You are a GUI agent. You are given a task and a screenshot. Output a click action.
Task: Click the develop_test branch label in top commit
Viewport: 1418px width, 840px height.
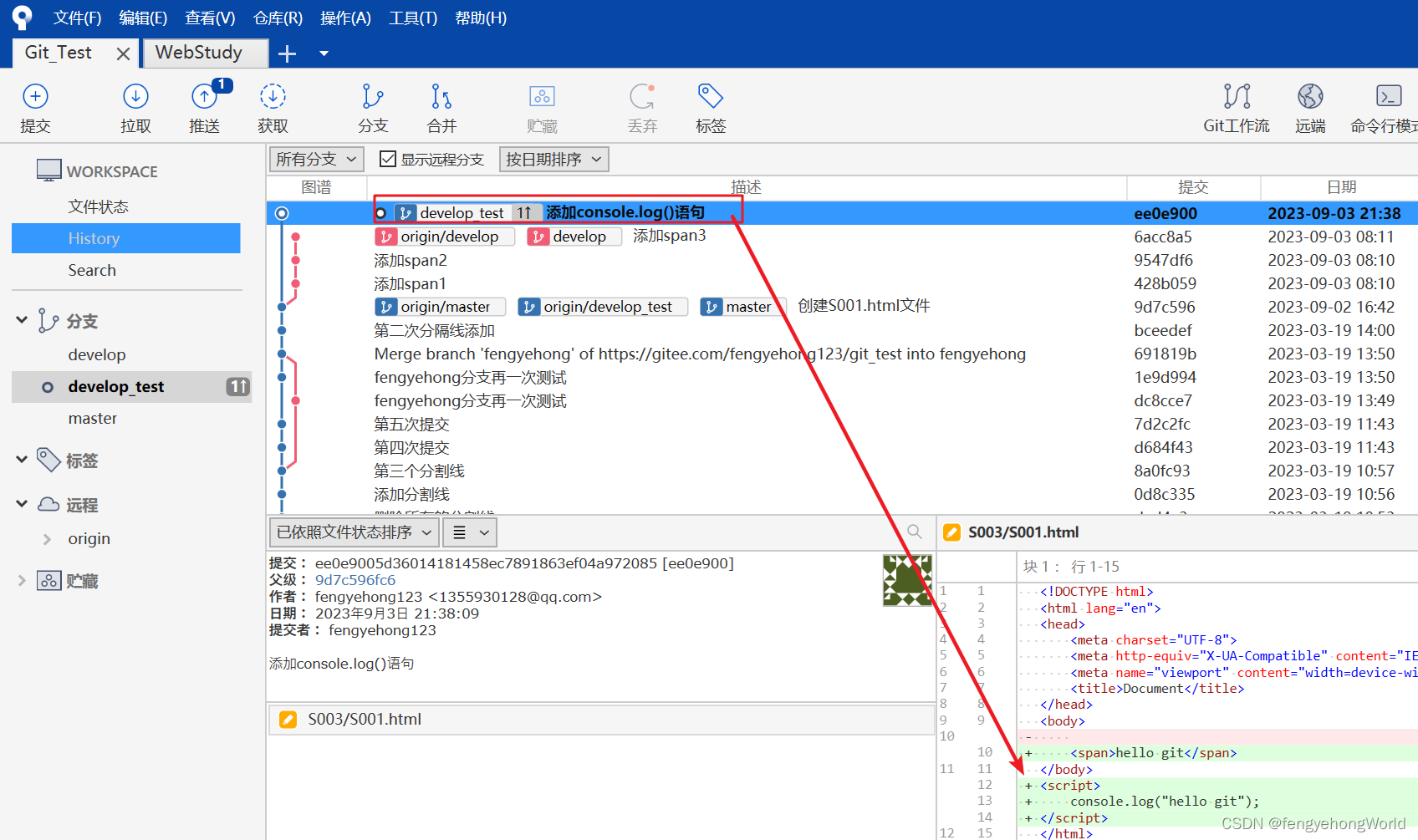(x=463, y=213)
